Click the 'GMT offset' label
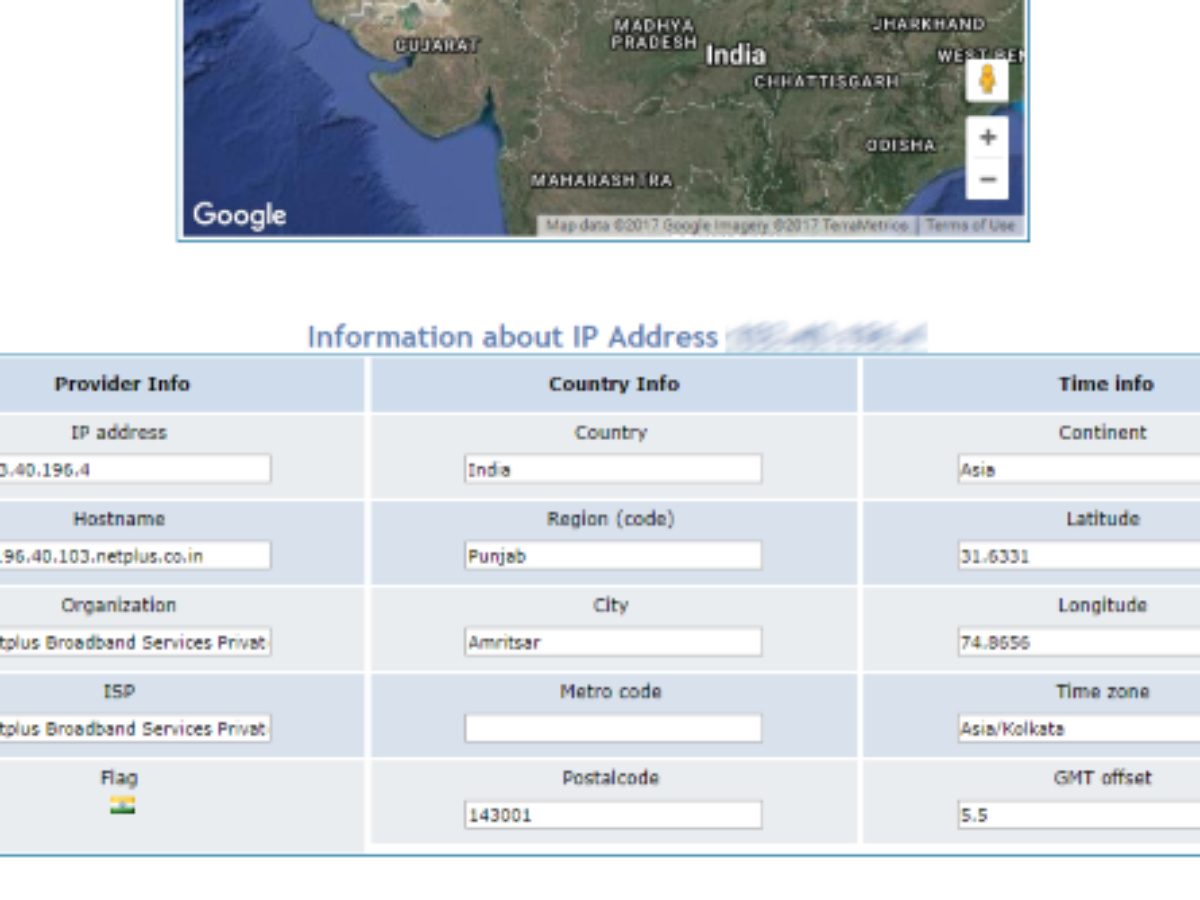 click(1103, 777)
